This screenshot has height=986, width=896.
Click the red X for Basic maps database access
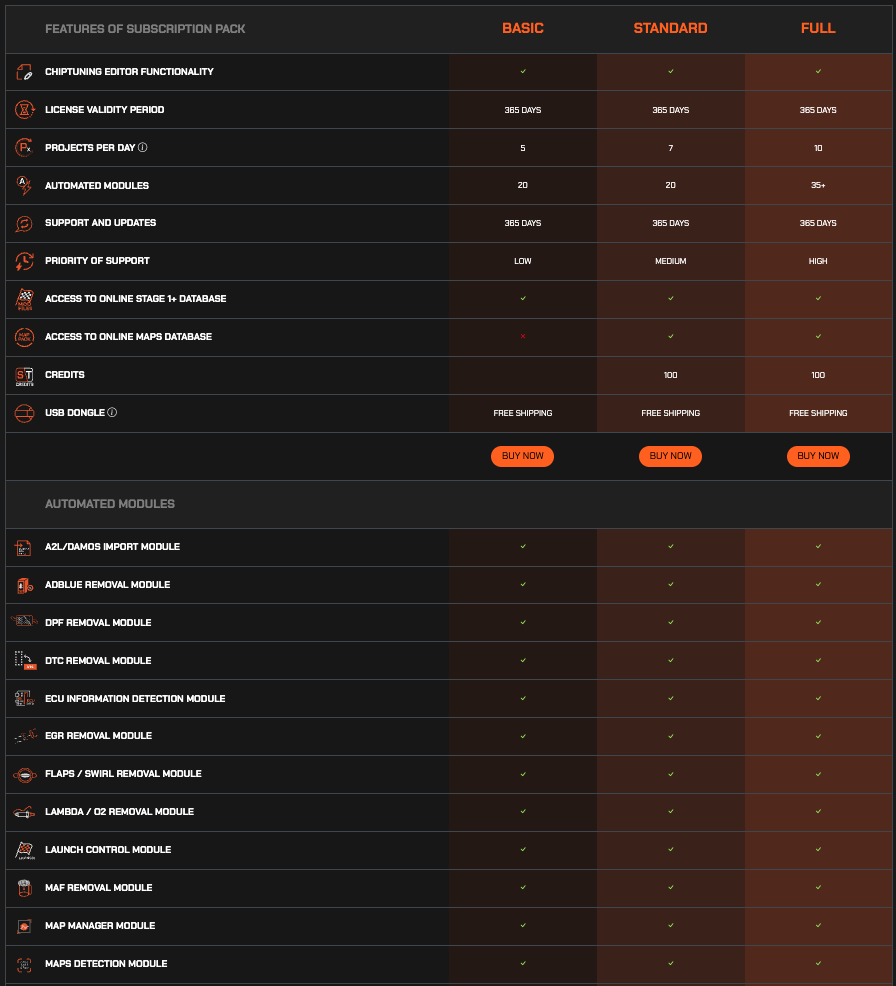[x=522, y=337]
